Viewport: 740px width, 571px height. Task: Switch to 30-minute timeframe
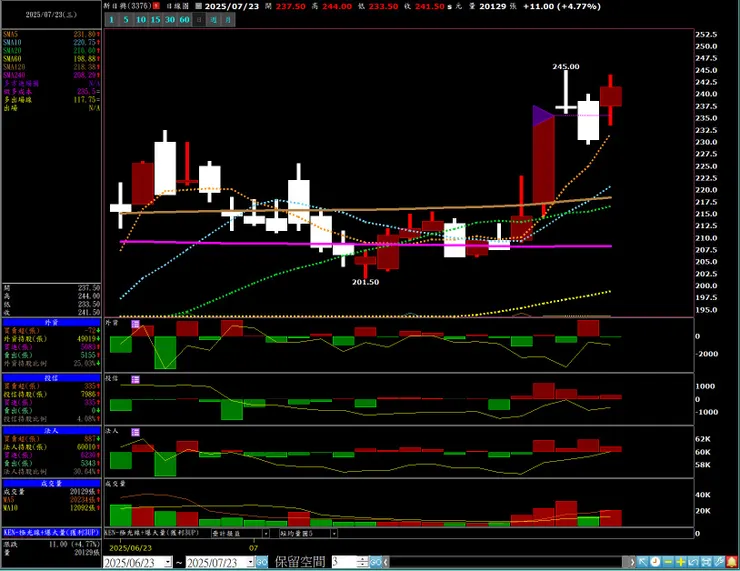(x=170, y=20)
